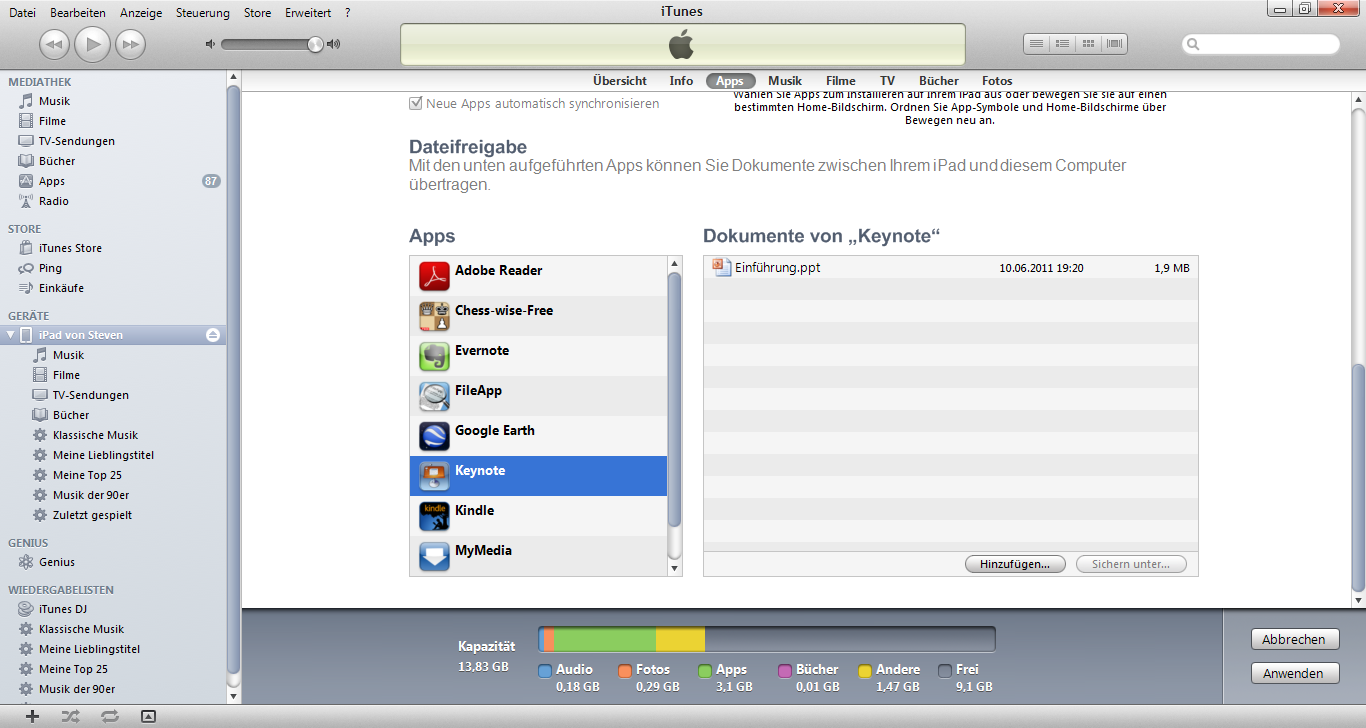Eject the iPad von Steven device

[212, 336]
